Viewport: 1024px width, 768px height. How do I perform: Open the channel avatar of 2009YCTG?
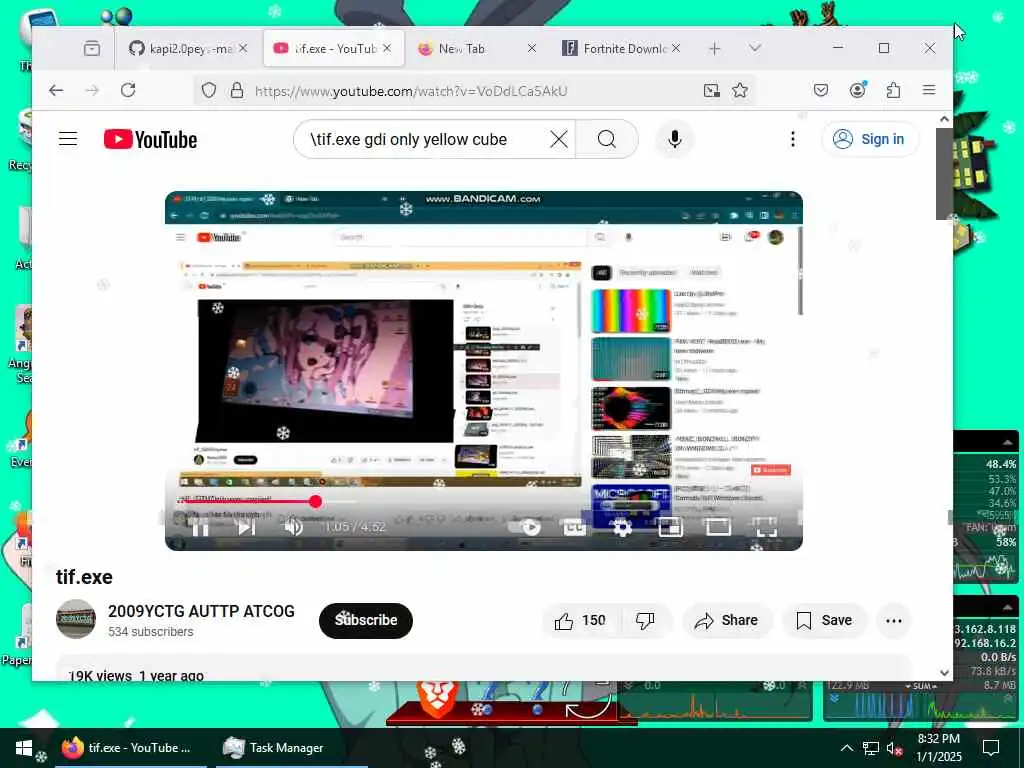(76, 619)
